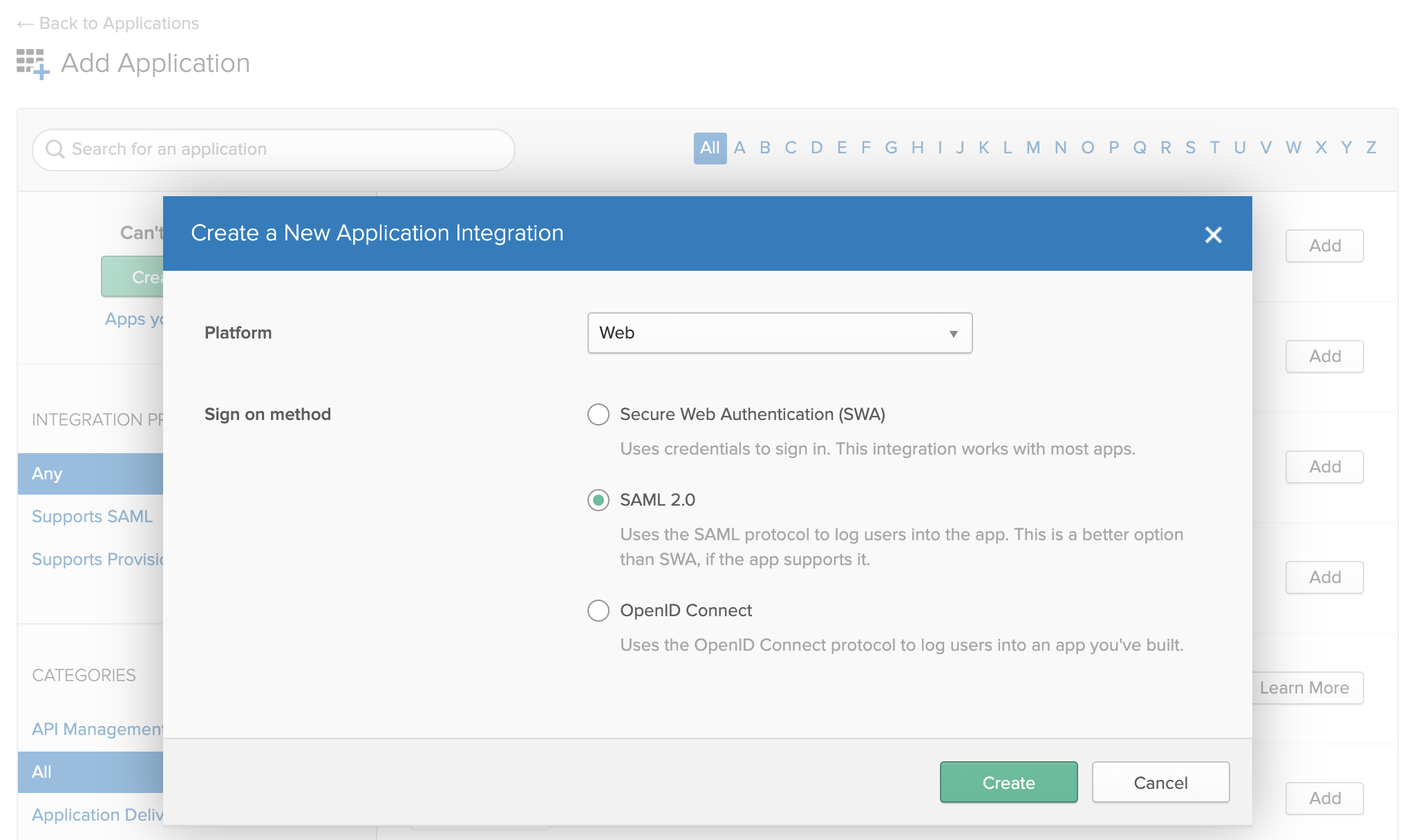Click the Platform dropdown arrow

pyautogui.click(x=953, y=334)
